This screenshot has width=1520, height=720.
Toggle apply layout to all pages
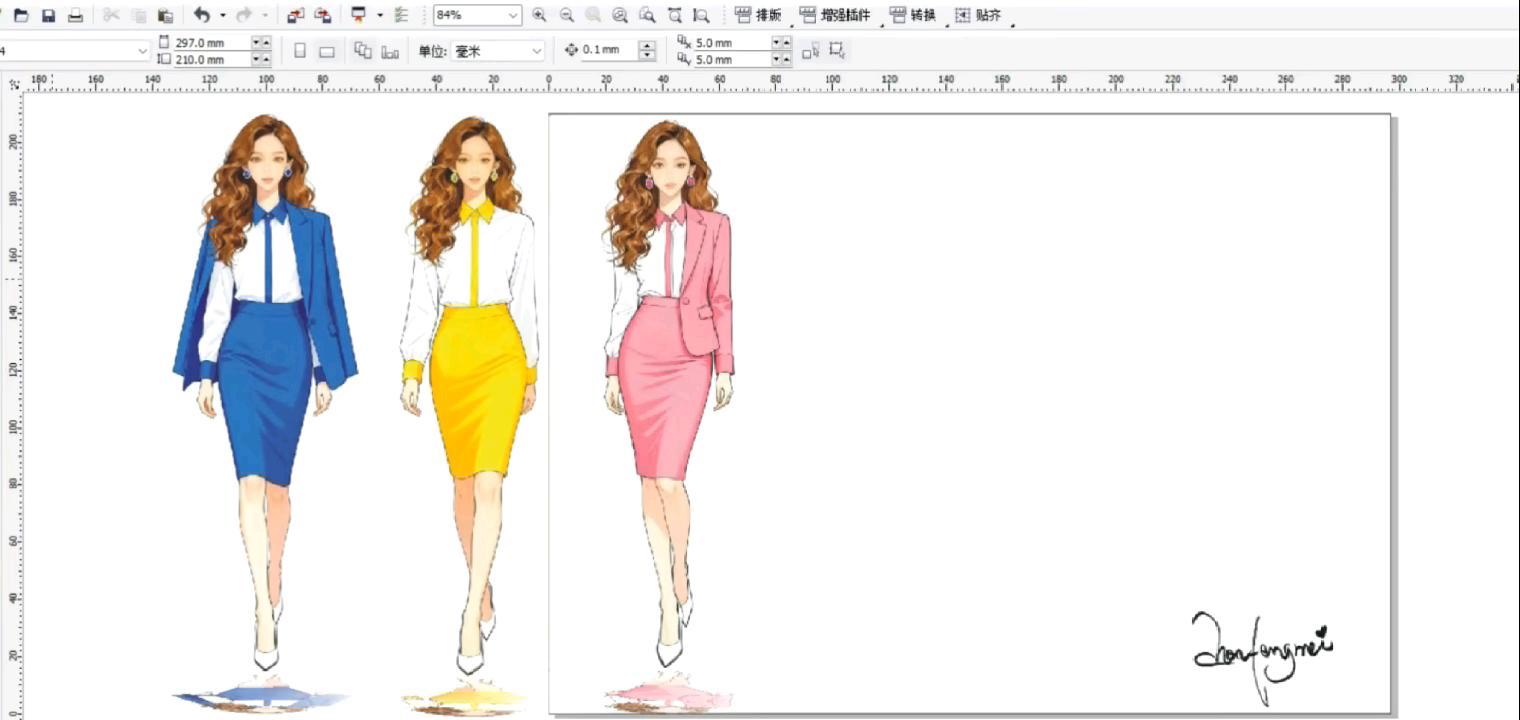(x=363, y=51)
